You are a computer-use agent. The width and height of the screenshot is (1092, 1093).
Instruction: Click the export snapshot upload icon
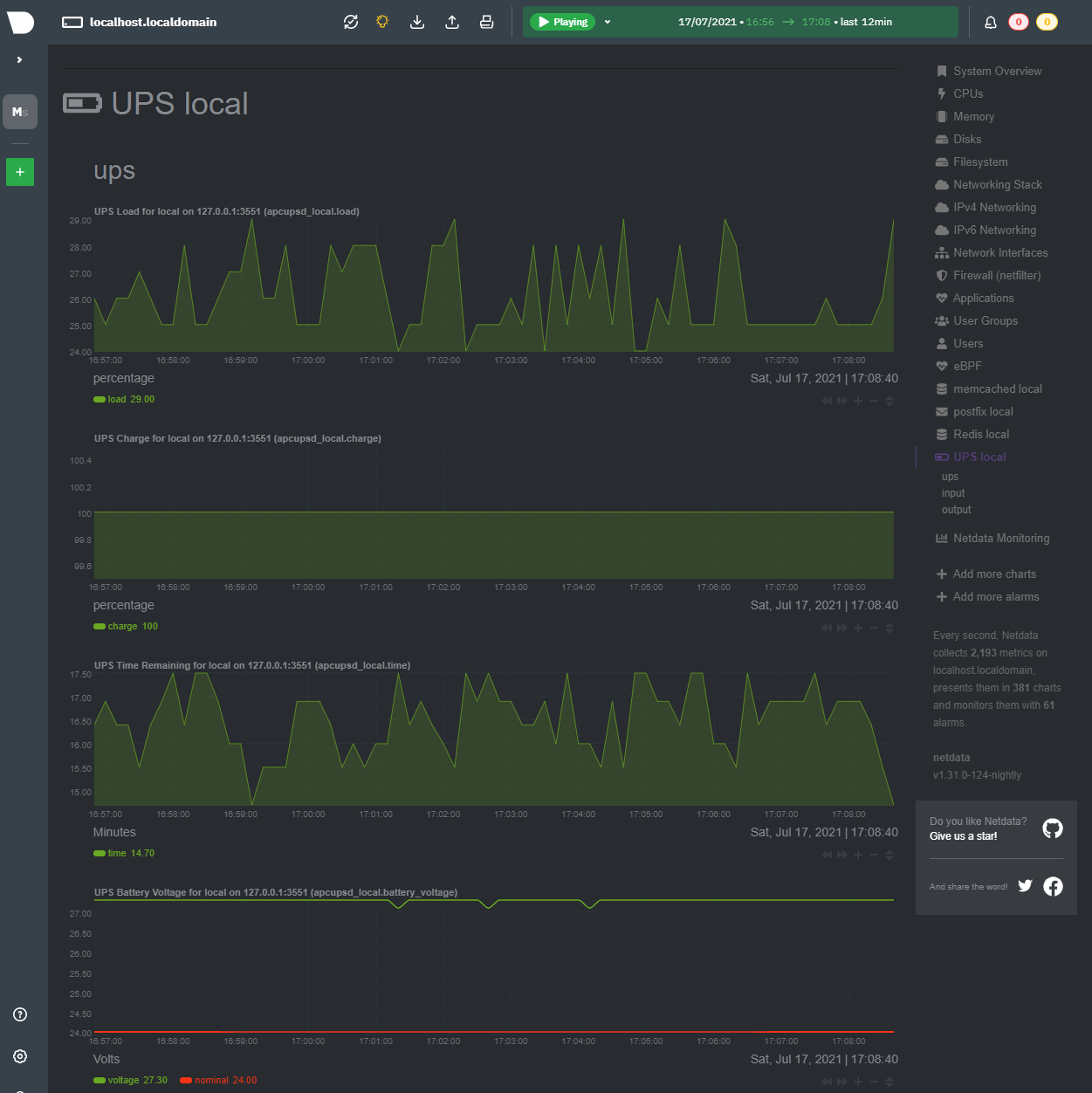(452, 22)
